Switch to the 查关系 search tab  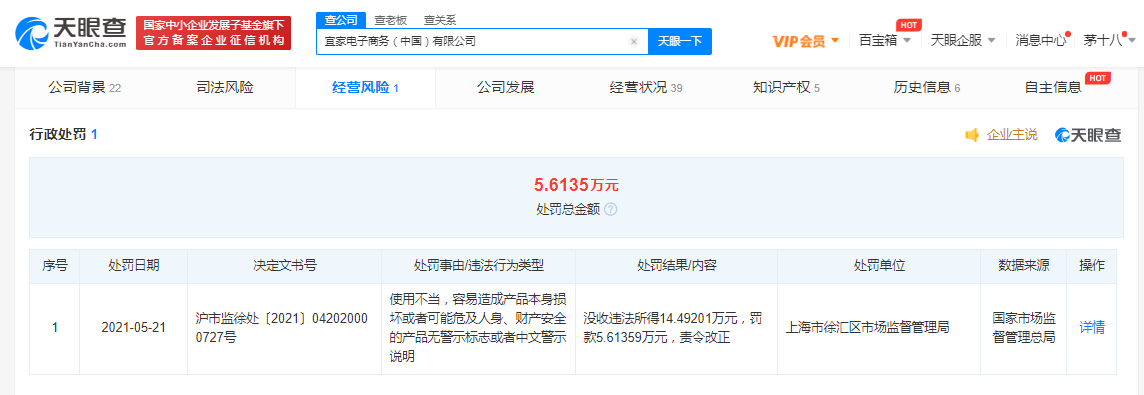440,20
